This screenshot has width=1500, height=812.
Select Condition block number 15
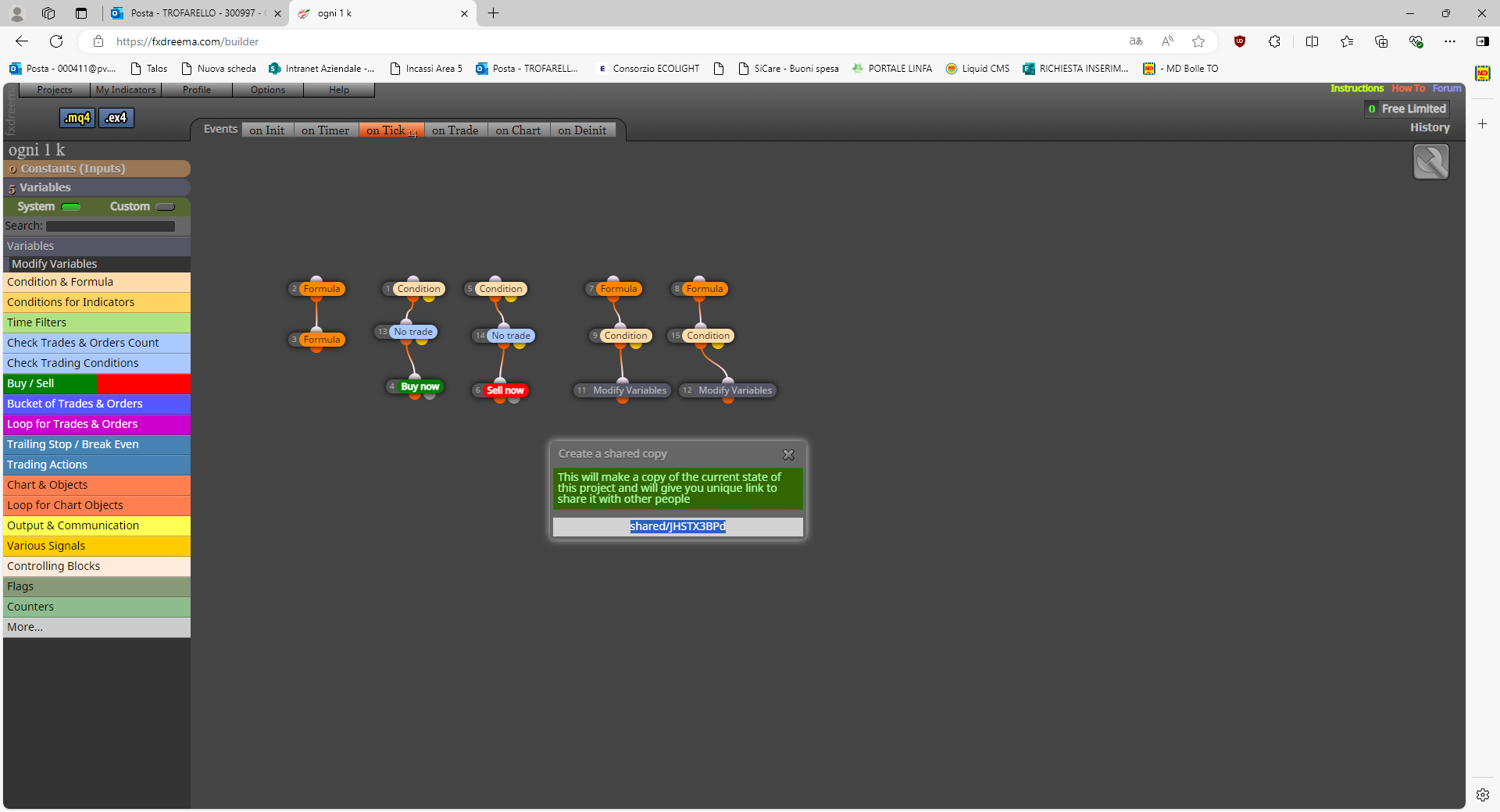coord(708,336)
